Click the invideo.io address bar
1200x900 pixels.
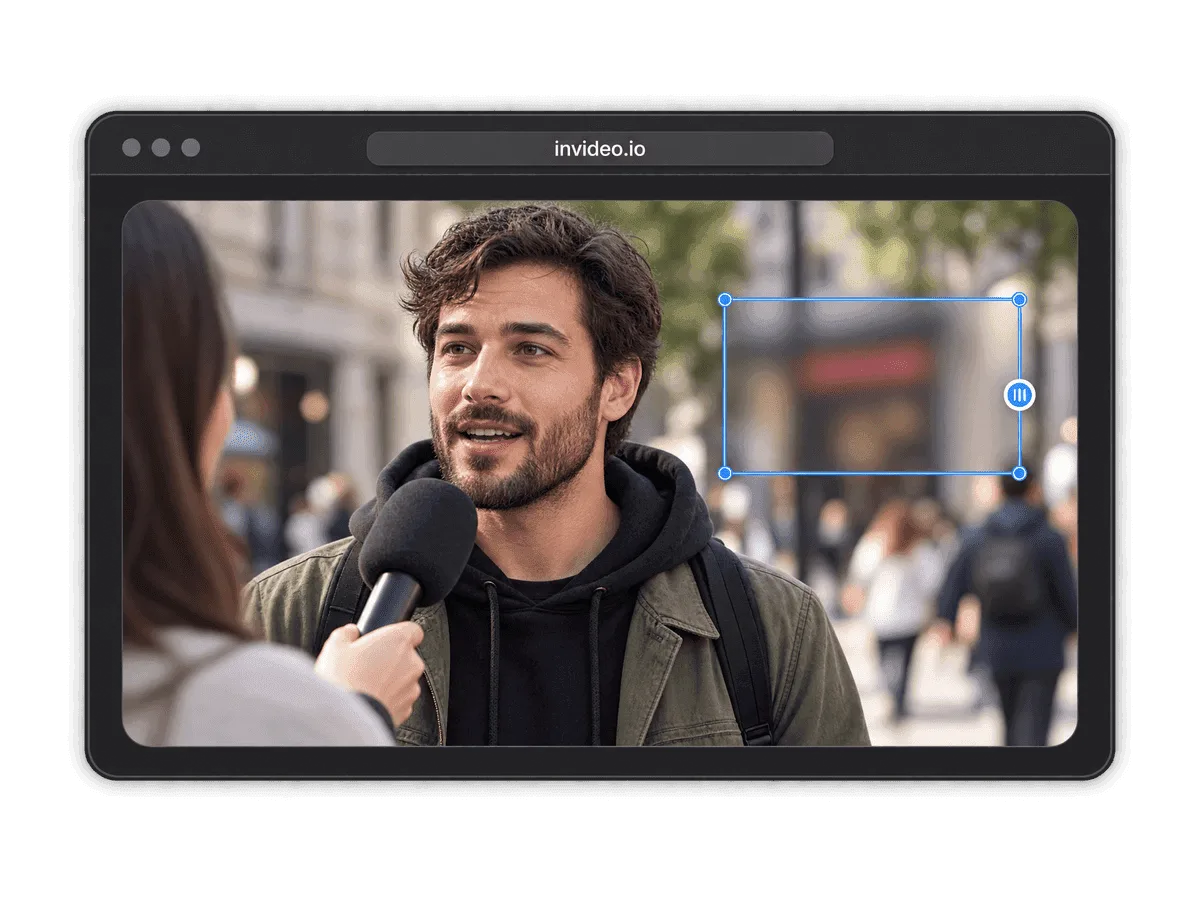pyautogui.click(x=600, y=149)
